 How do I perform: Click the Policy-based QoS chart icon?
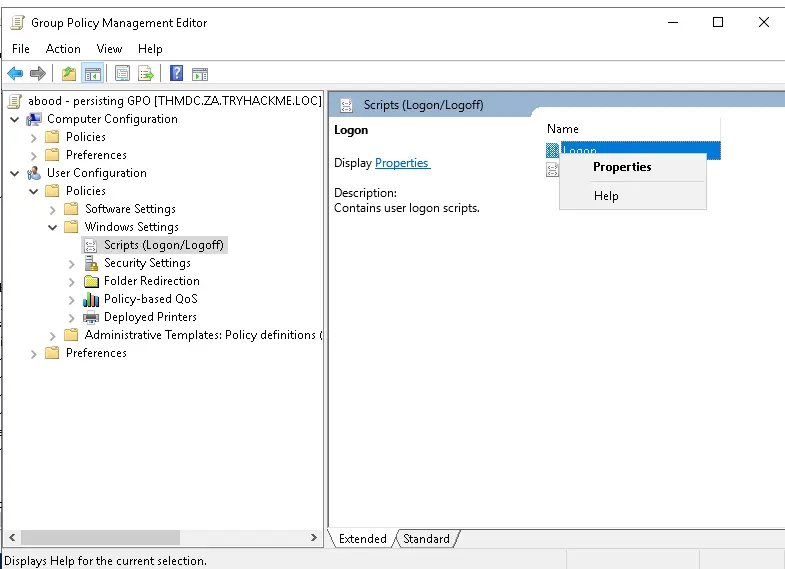[x=91, y=299]
